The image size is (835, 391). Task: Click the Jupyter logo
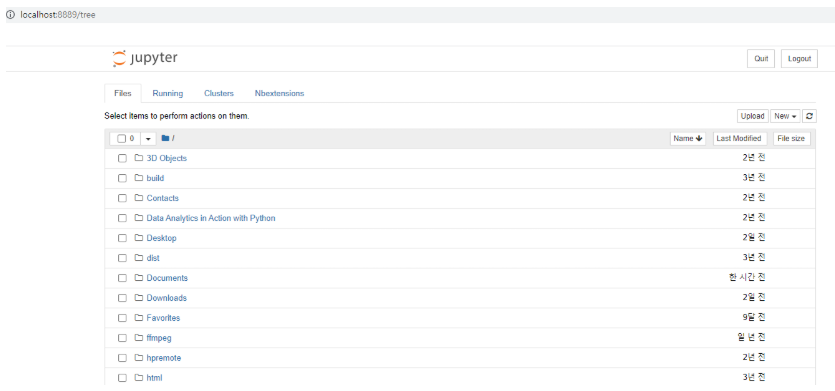coord(145,59)
